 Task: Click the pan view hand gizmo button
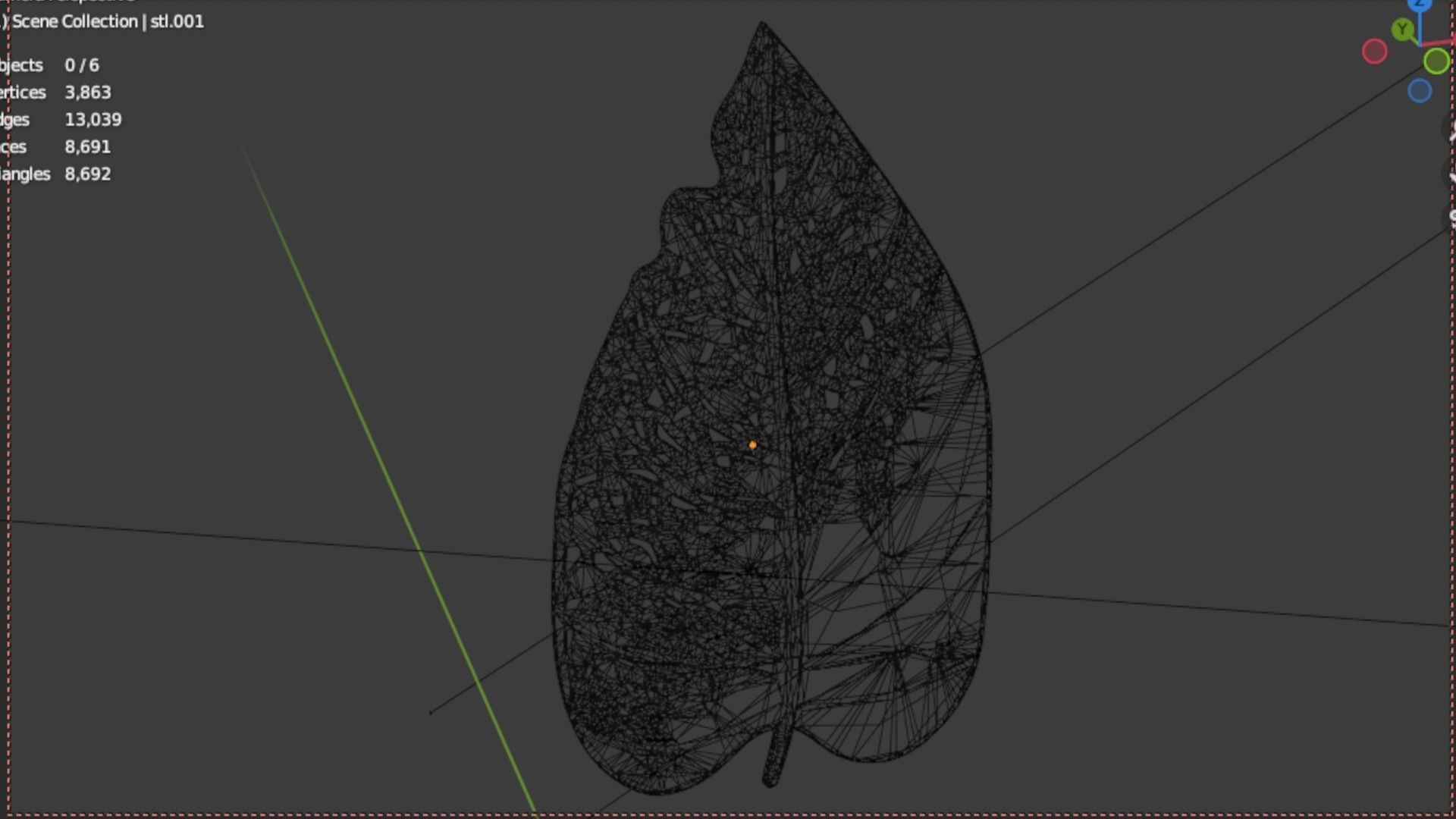point(1450,174)
